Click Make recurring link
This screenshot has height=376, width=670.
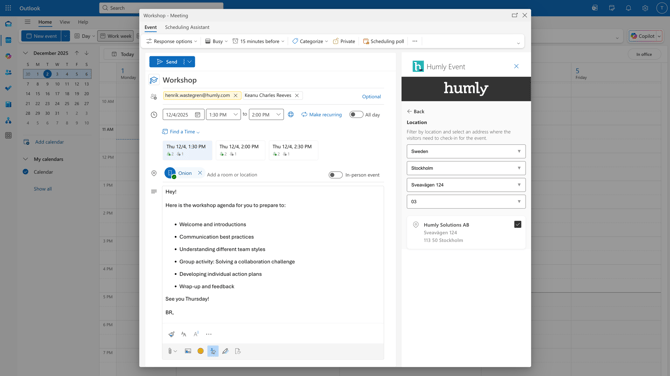(x=321, y=115)
